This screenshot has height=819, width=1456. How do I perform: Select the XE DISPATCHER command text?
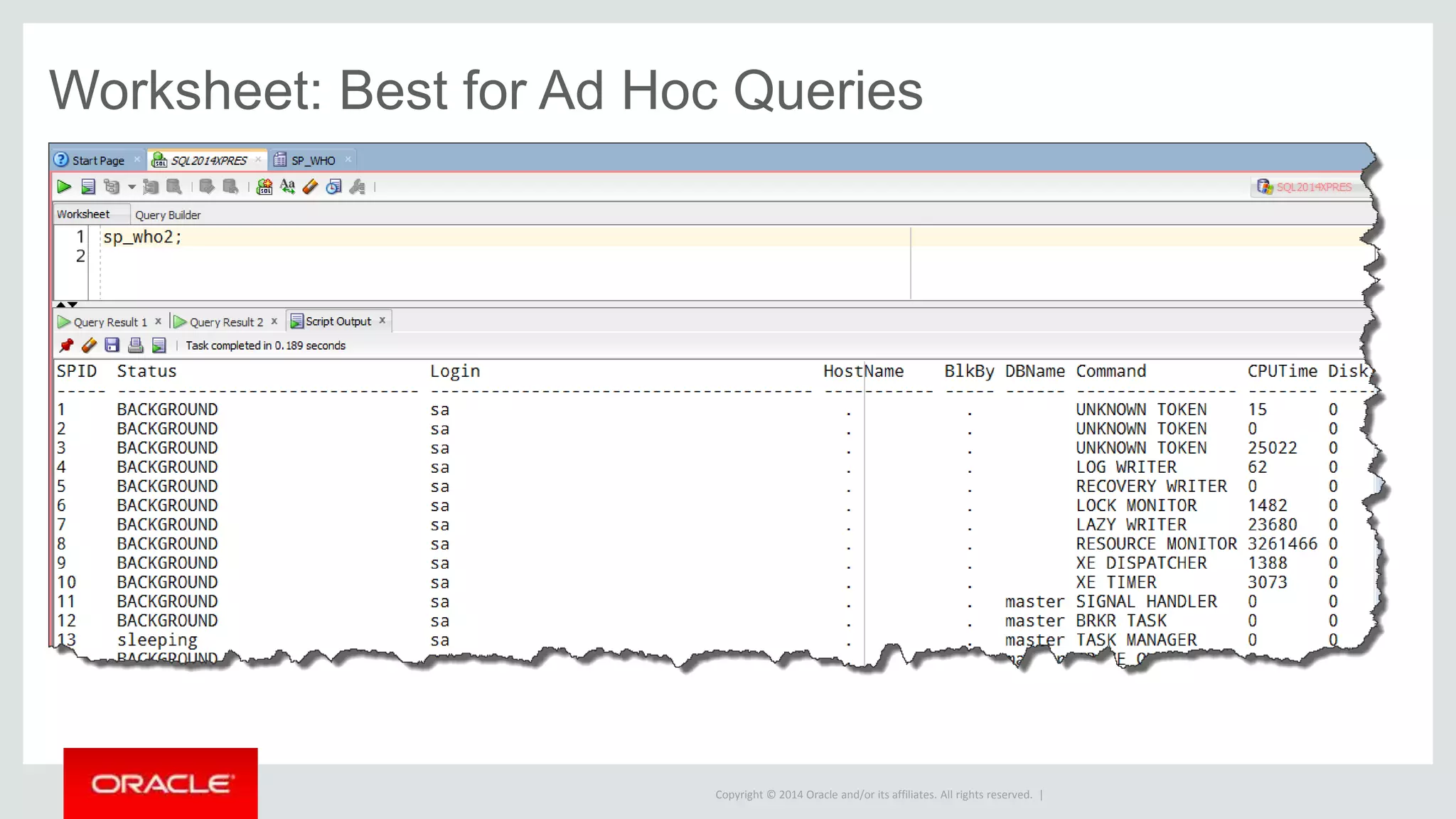point(1142,563)
